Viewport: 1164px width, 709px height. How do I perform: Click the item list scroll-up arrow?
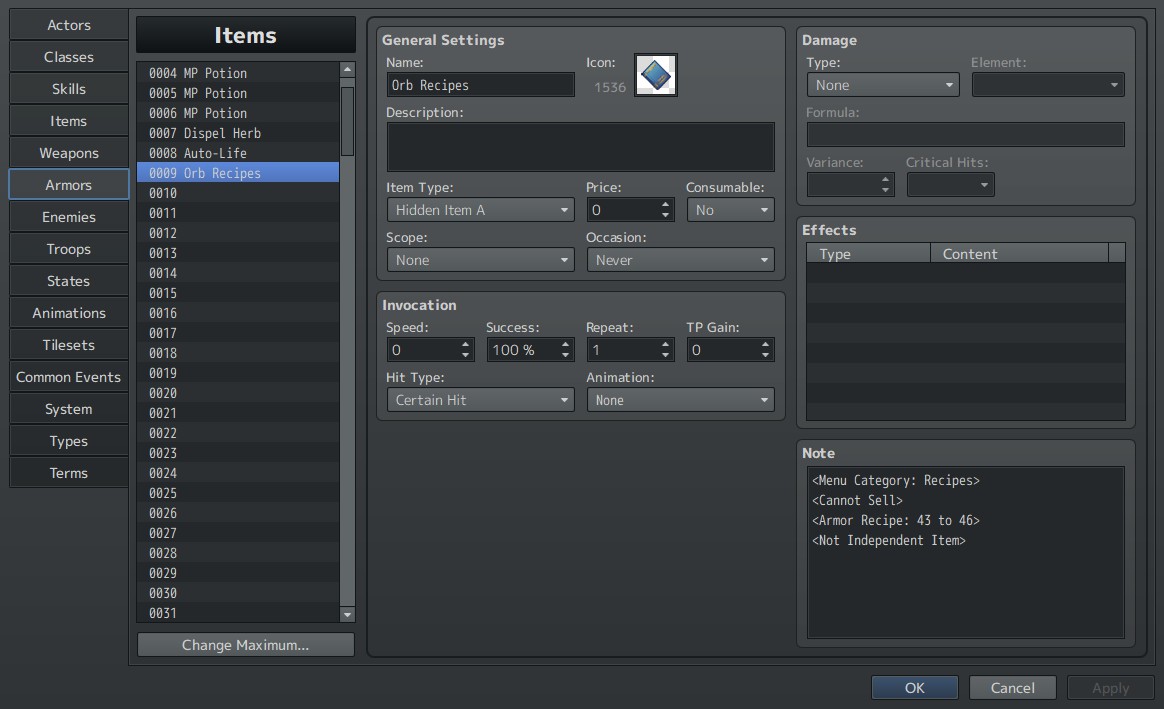click(x=347, y=70)
